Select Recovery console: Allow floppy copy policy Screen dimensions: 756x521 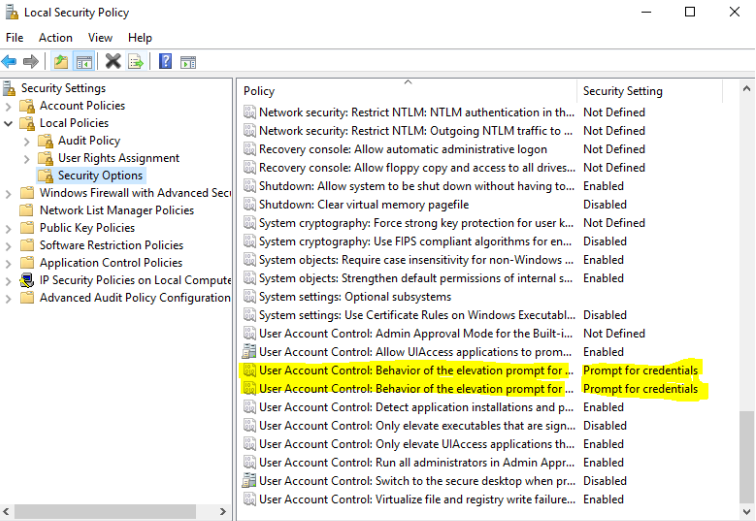[417, 167]
